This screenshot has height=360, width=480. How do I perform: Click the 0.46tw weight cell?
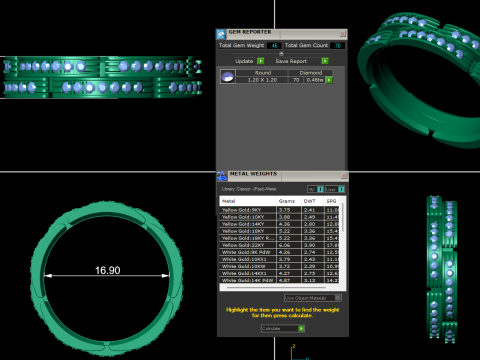click(315, 80)
